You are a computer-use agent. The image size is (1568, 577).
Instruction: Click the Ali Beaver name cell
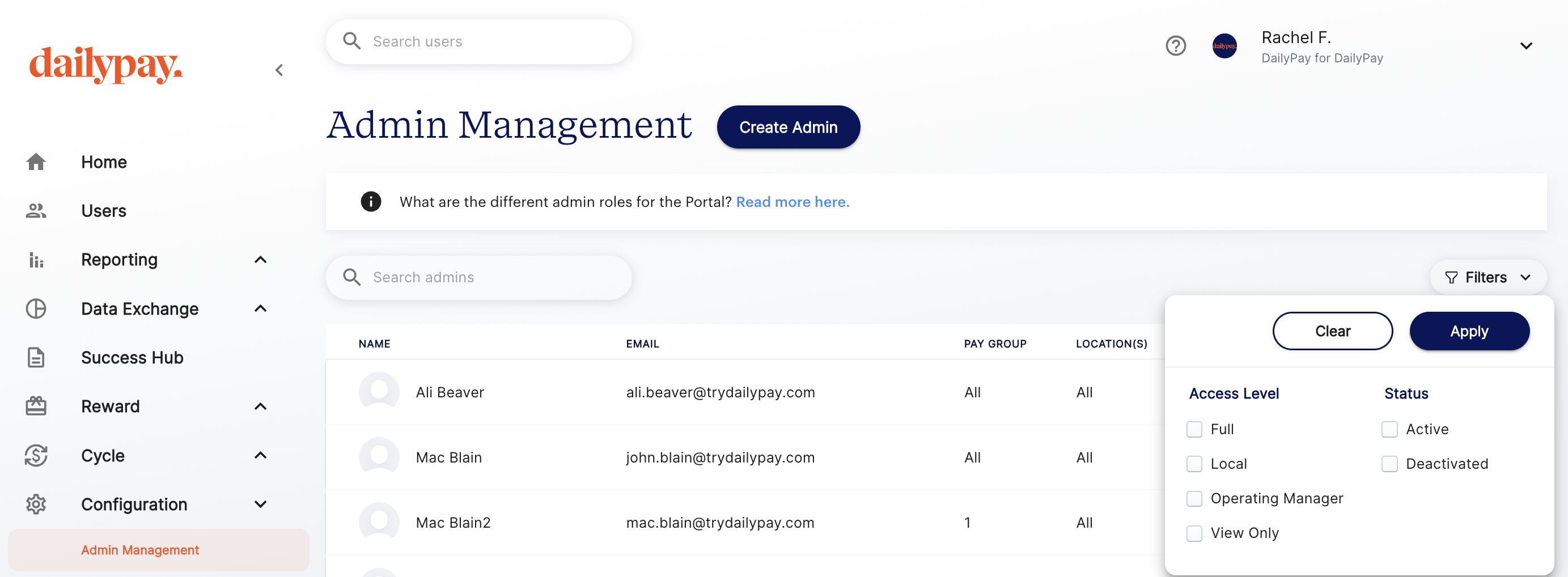450,392
